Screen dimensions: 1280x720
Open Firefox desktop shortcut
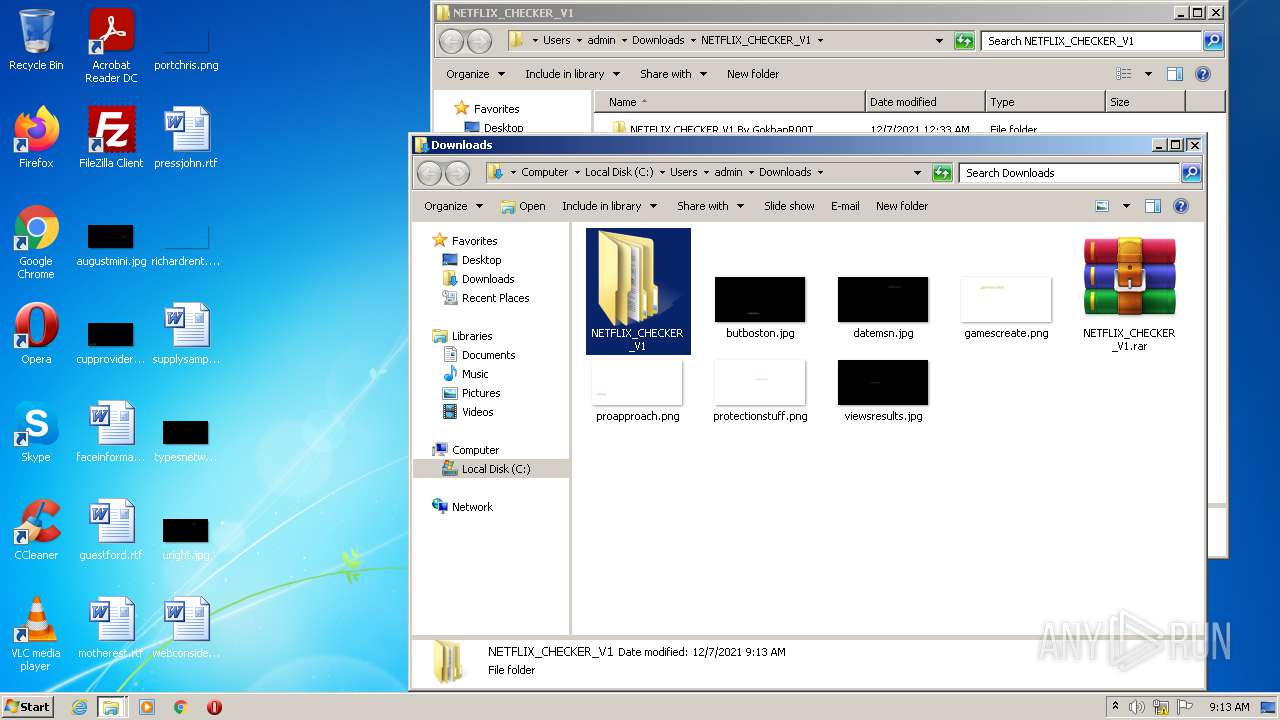click(x=36, y=137)
